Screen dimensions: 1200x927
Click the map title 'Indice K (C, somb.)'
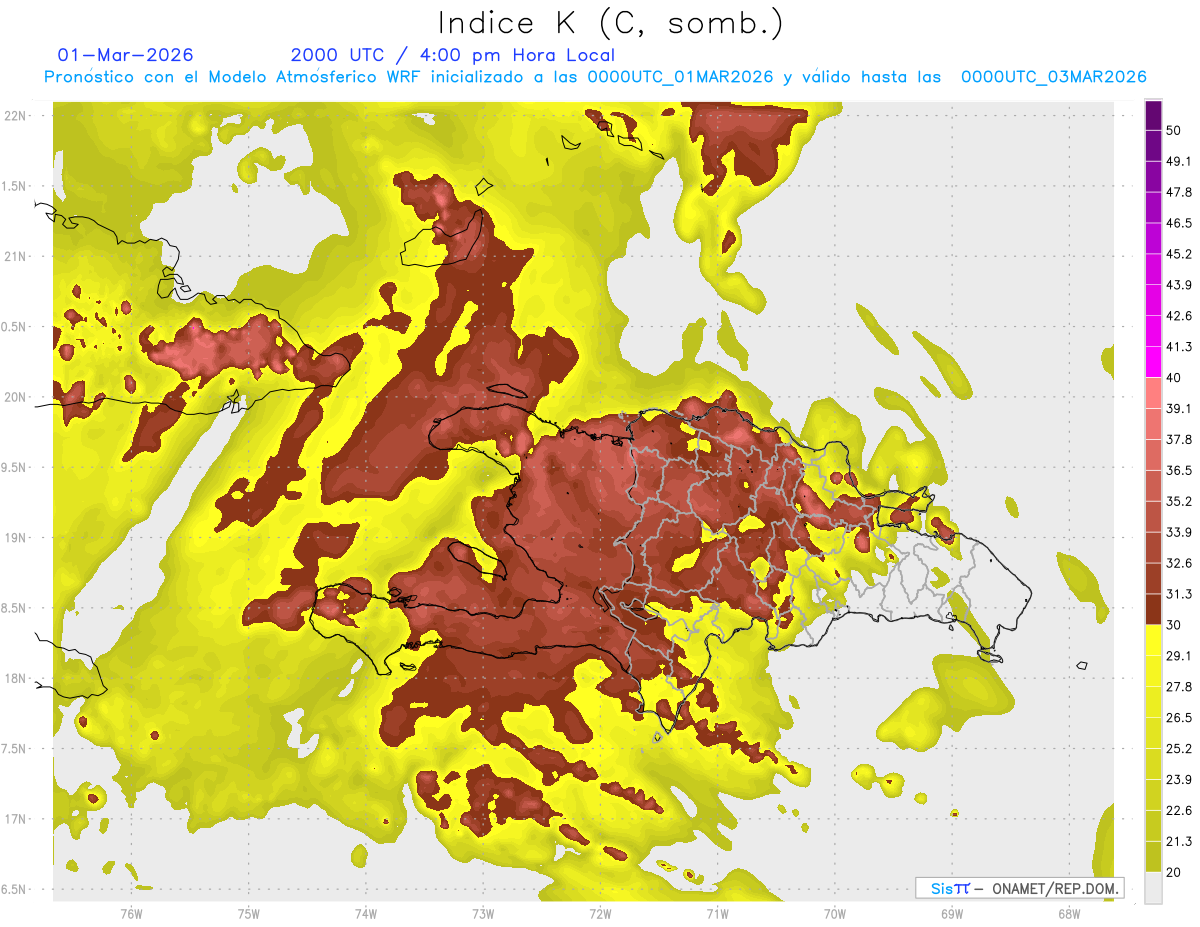pos(611,23)
